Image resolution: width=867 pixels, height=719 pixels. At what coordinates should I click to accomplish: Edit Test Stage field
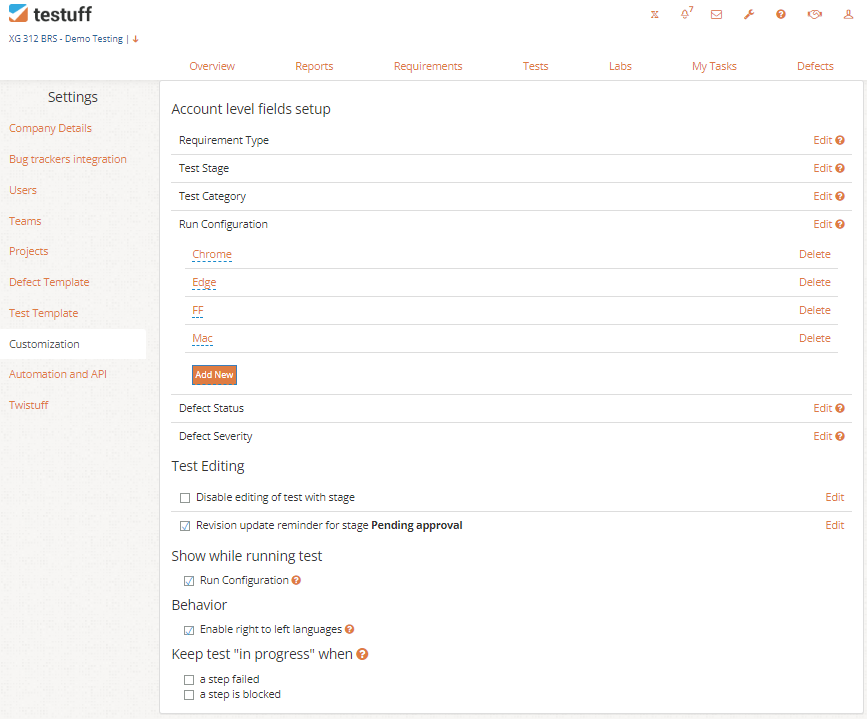(x=822, y=168)
